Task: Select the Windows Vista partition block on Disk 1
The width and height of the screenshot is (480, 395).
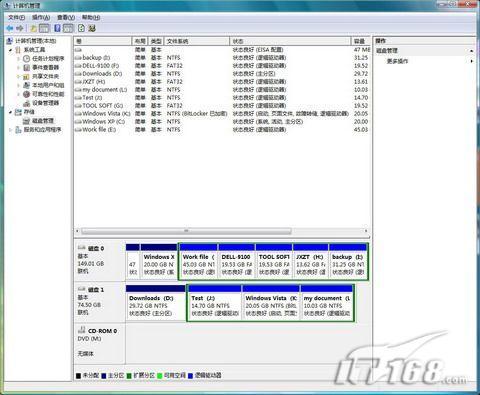Action: pos(271,302)
